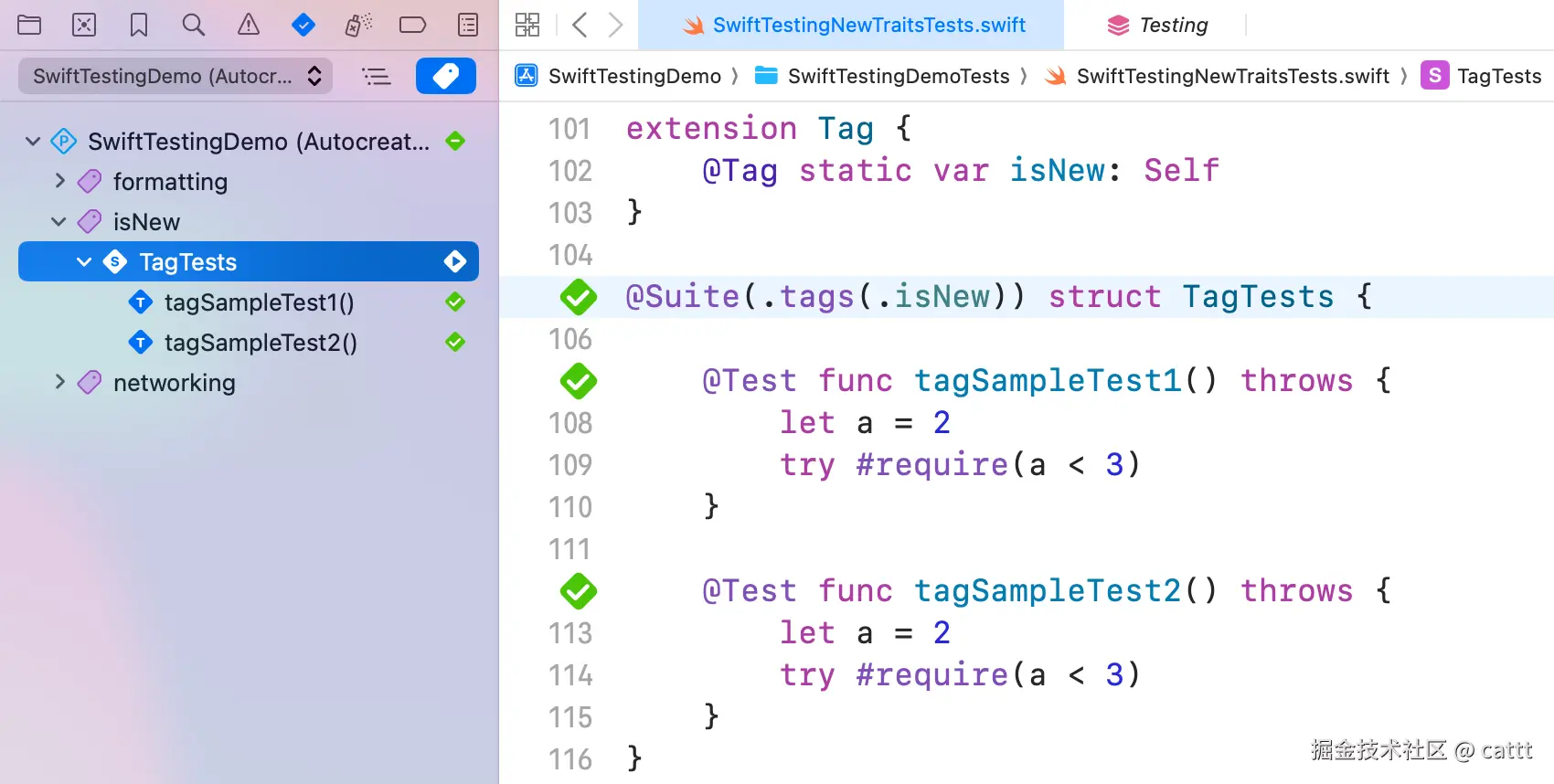Expand the formatting tag group

tap(60, 181)
